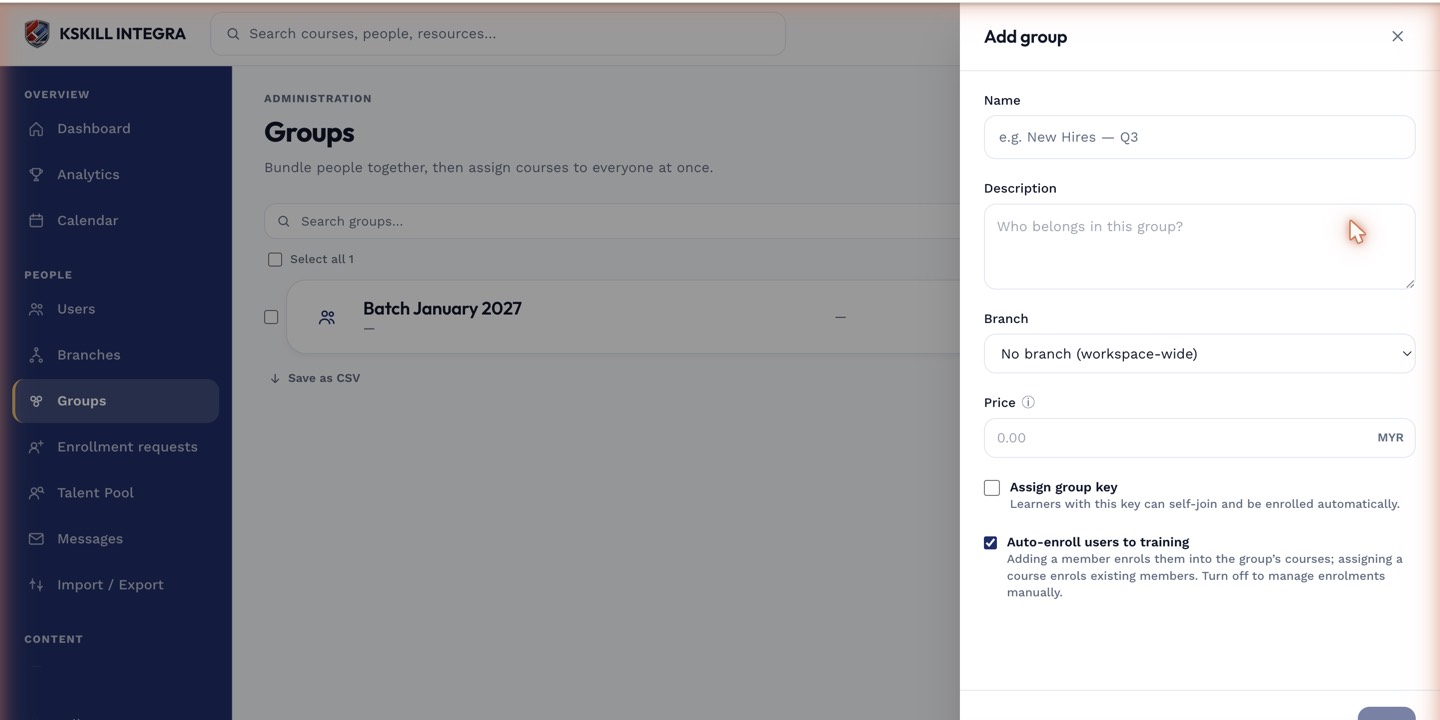Click the top search courses, people, resources box

497,34
